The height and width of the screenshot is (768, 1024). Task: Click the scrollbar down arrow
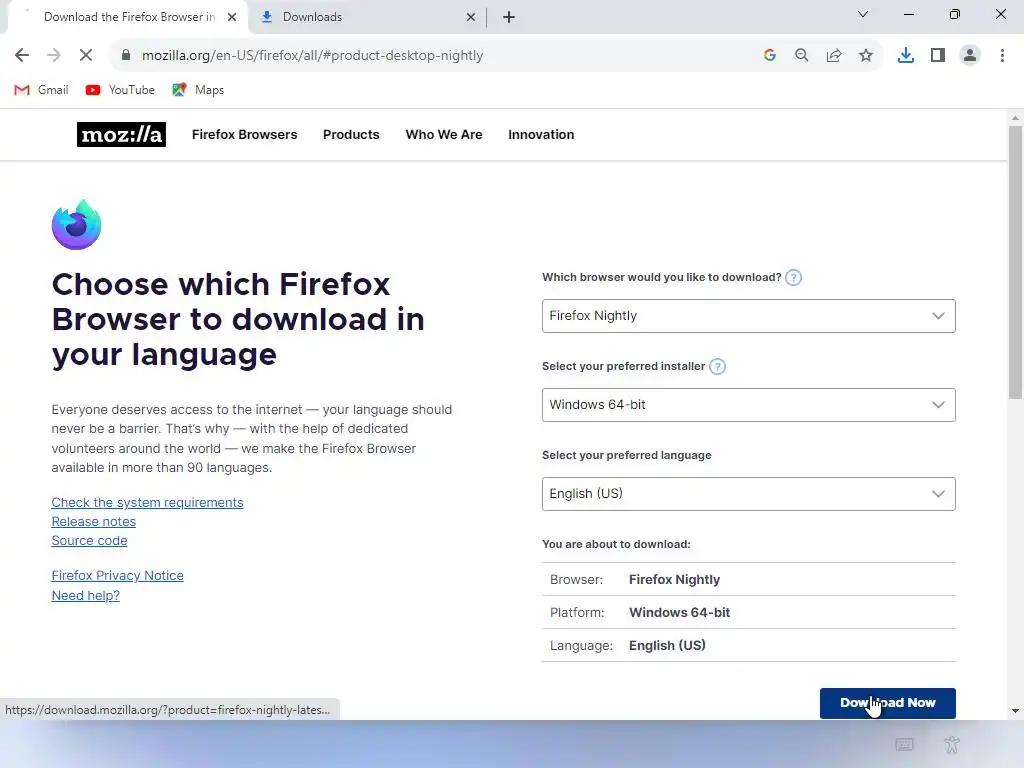(x=1015, y=711)
